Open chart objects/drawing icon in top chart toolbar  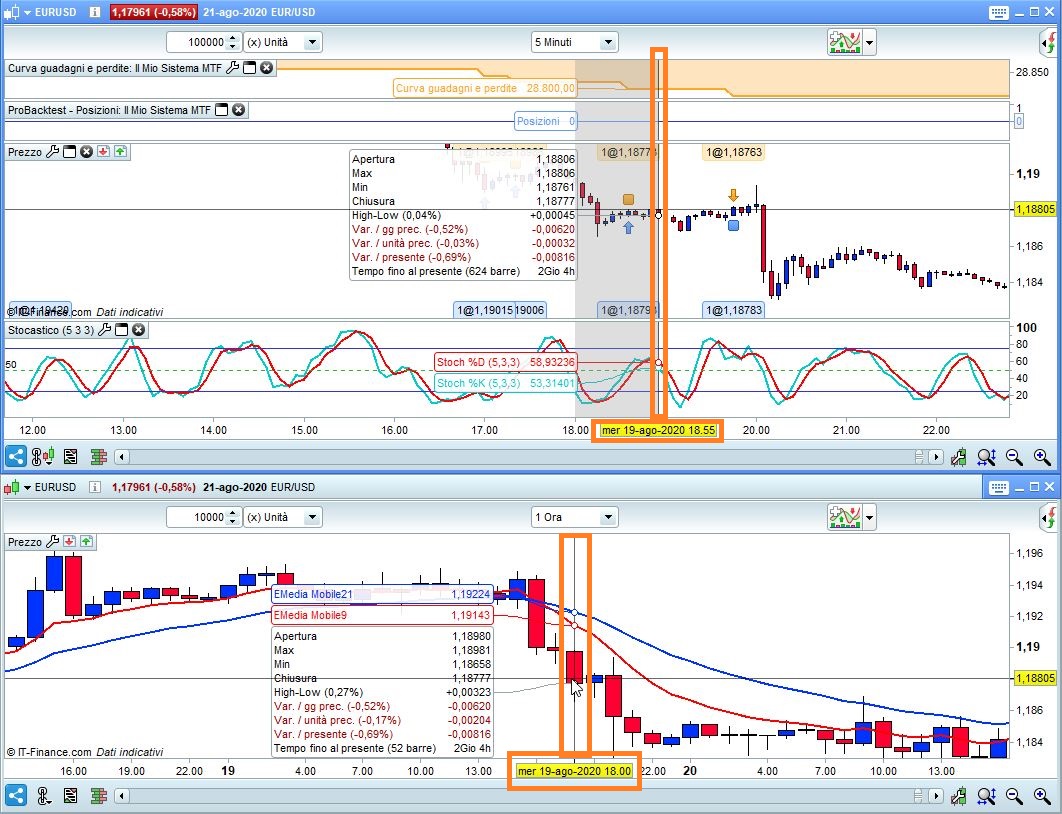coord(43,457)
